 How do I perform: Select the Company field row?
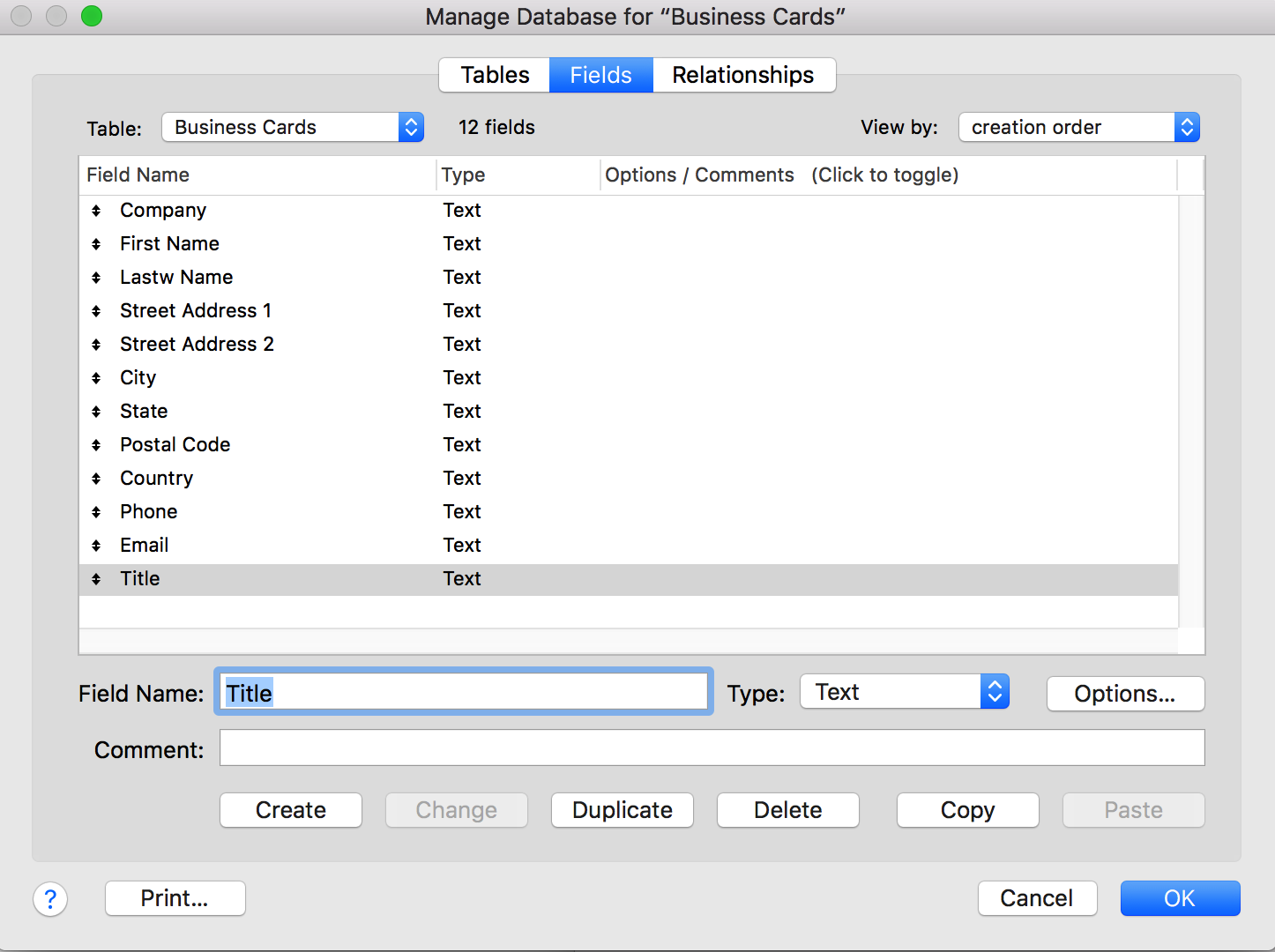tap(629, 211)
